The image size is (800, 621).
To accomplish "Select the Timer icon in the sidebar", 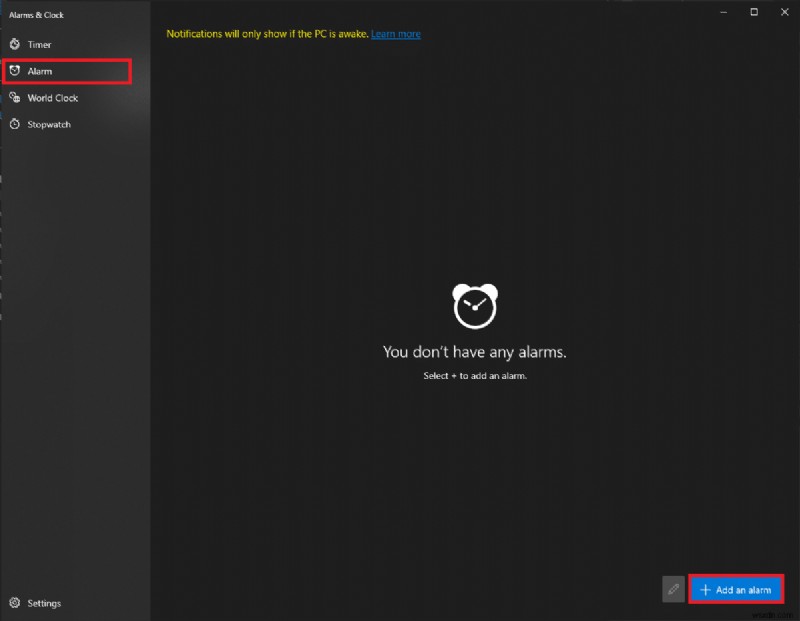I will pyautogui.click(x=14, y=44).
